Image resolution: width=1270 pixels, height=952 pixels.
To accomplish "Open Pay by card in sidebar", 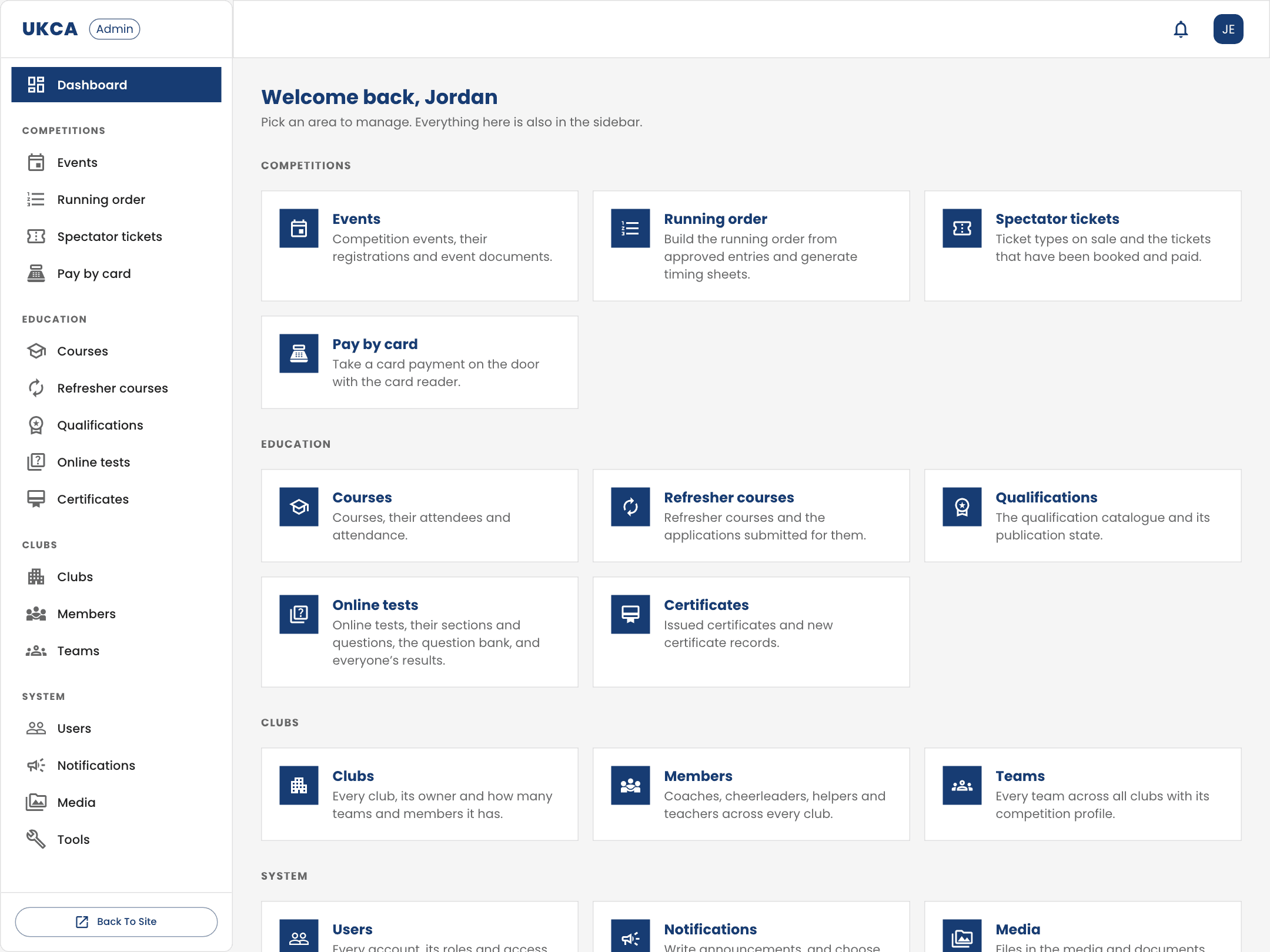I will (116, 273).
